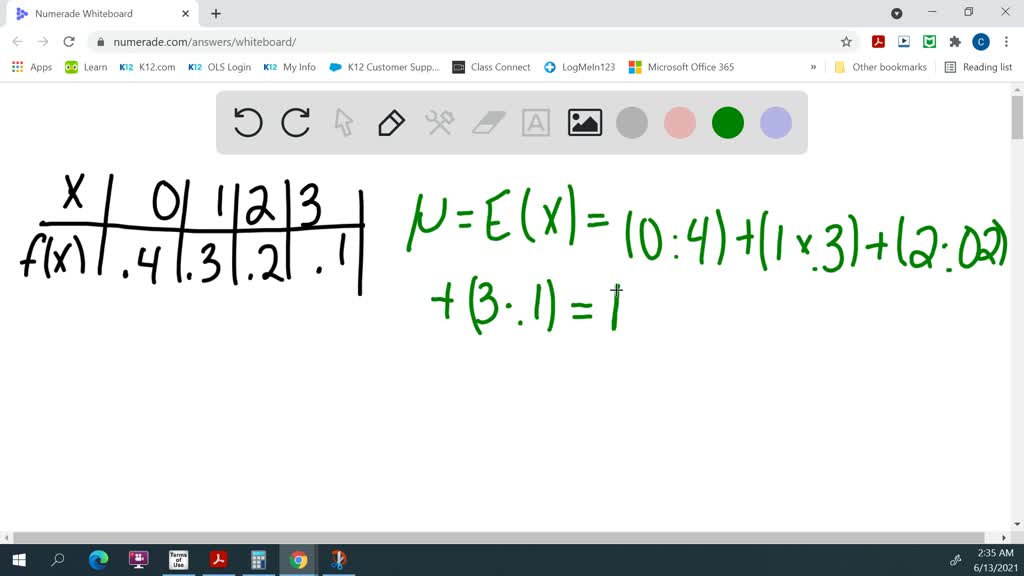Switch to purple drawing color

(775, 122)
